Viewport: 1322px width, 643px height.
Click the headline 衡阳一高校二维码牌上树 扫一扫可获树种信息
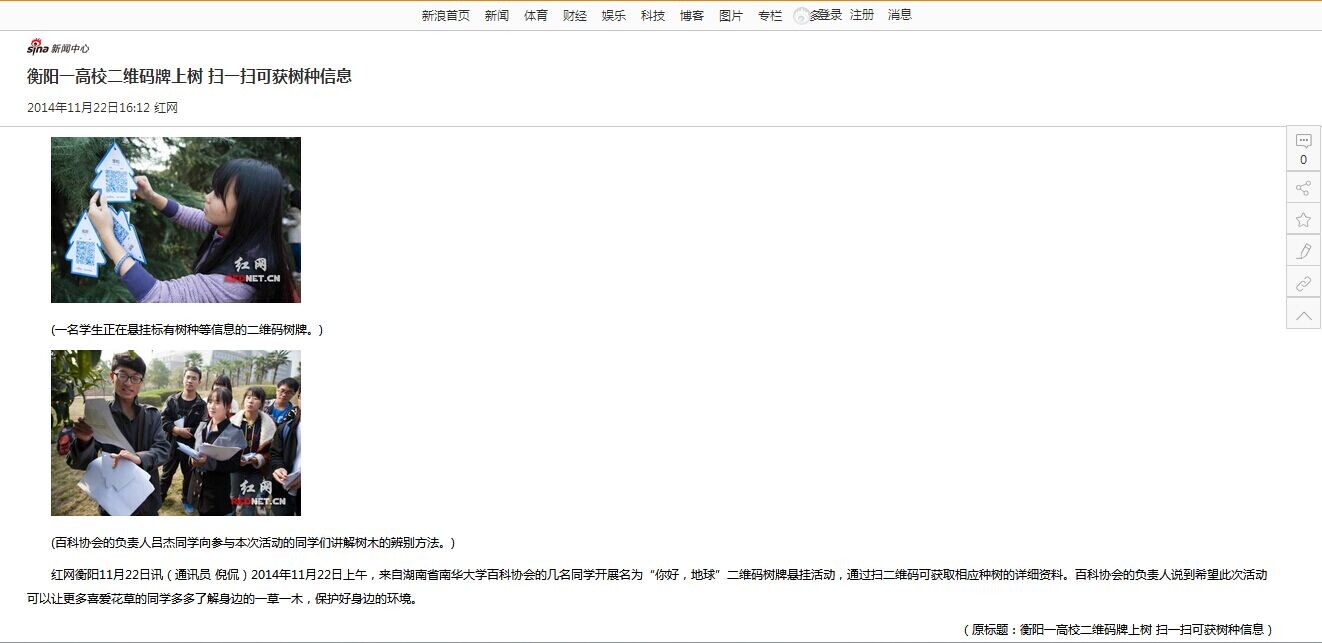pos(189,76)
